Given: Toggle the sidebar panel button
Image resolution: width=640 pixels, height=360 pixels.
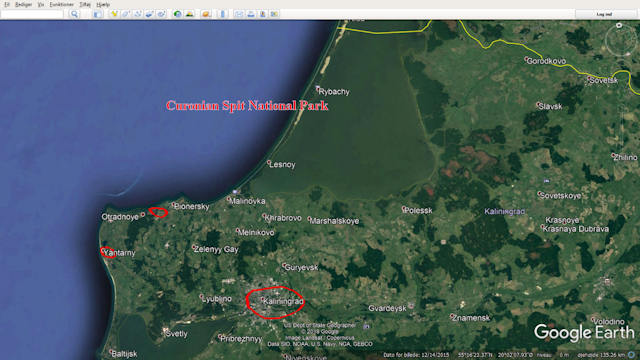Looking at the screenshot, I should 98,14.
